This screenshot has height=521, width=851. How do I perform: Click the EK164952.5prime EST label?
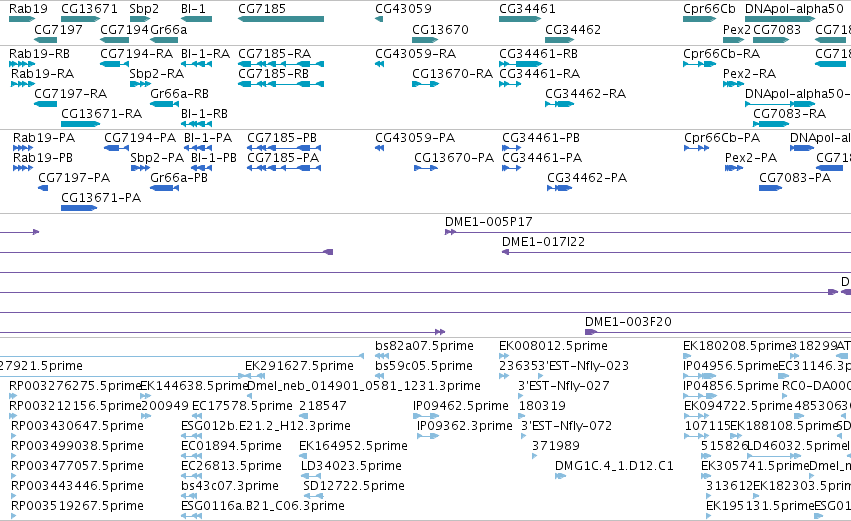click(x=353, y=446)
